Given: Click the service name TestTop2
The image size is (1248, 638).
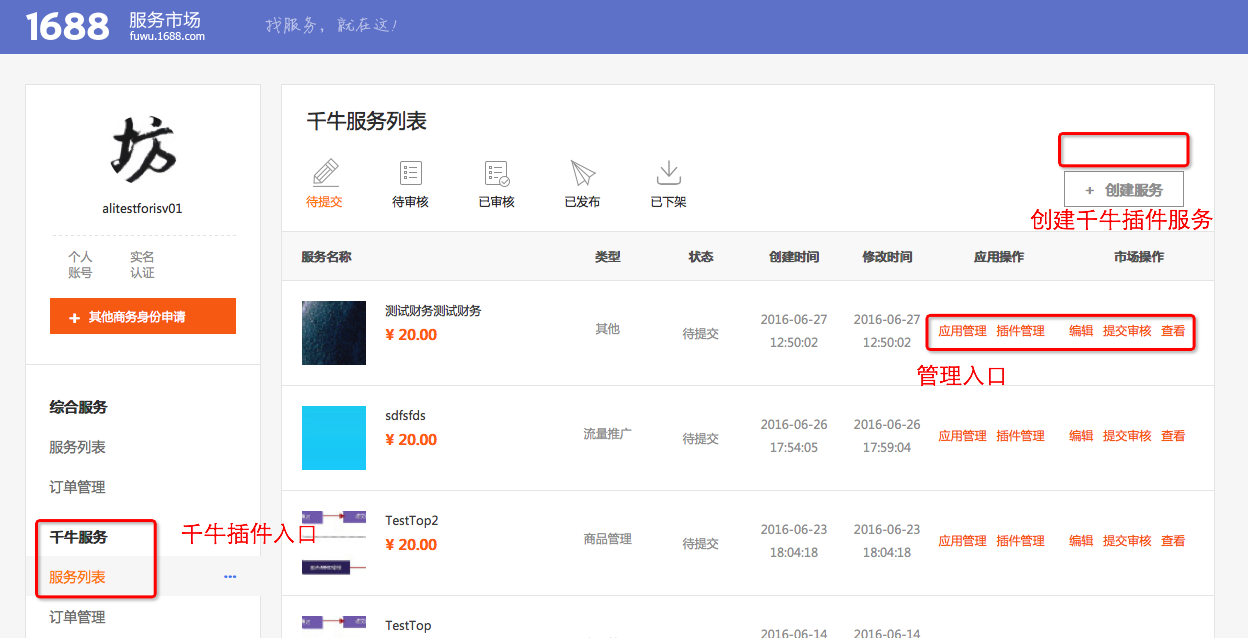Looking at the screenshot, I should coord(412,521).
